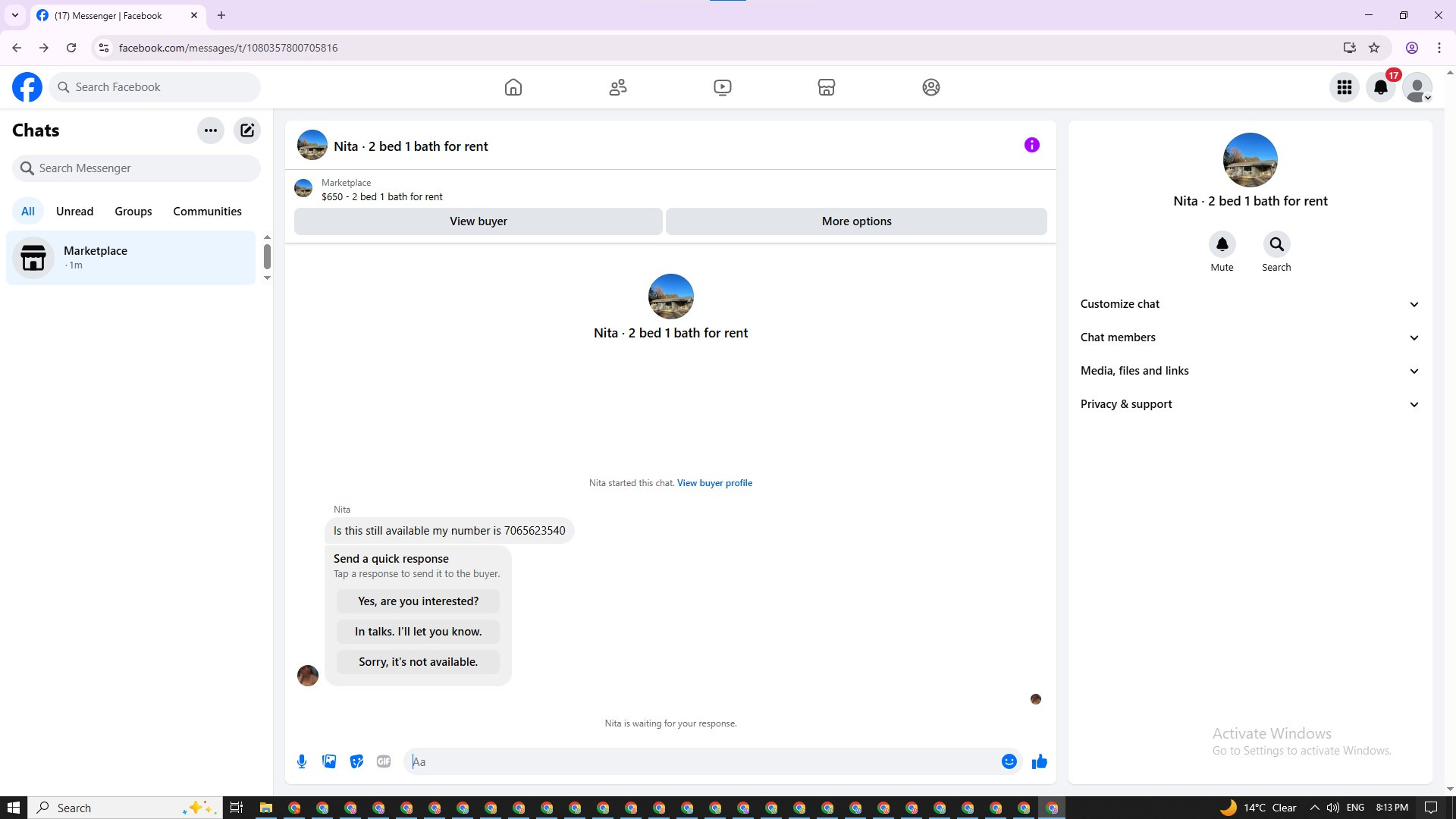
Task: Open the View buyer profile link
Action: tap(714, 483)
